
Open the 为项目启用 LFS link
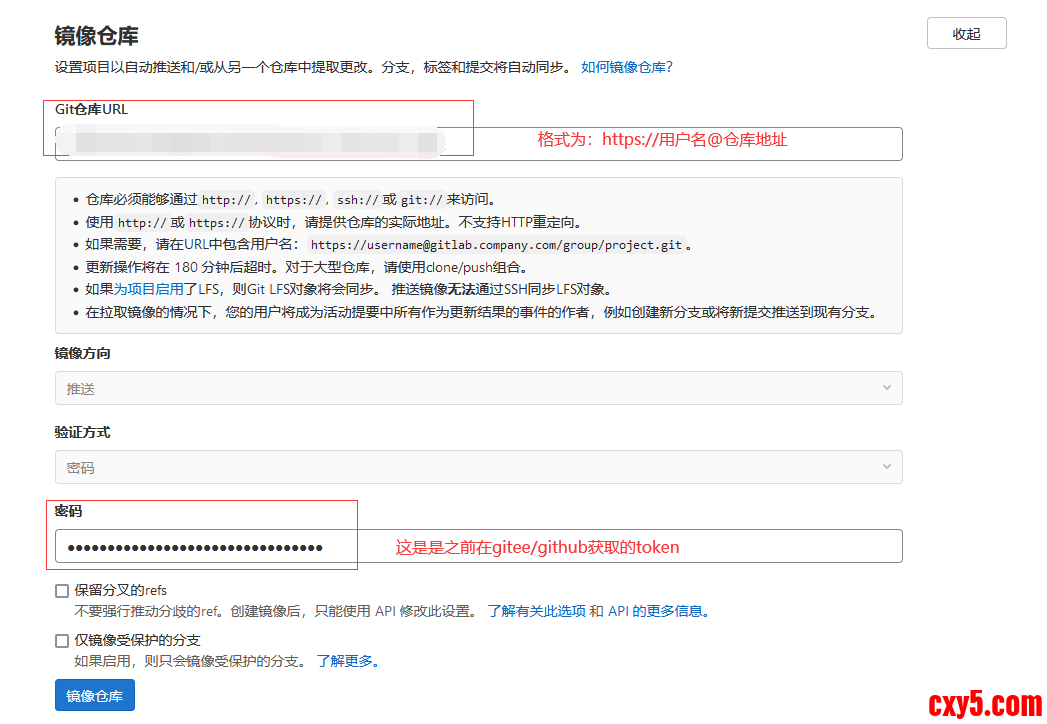click(148, 289)
